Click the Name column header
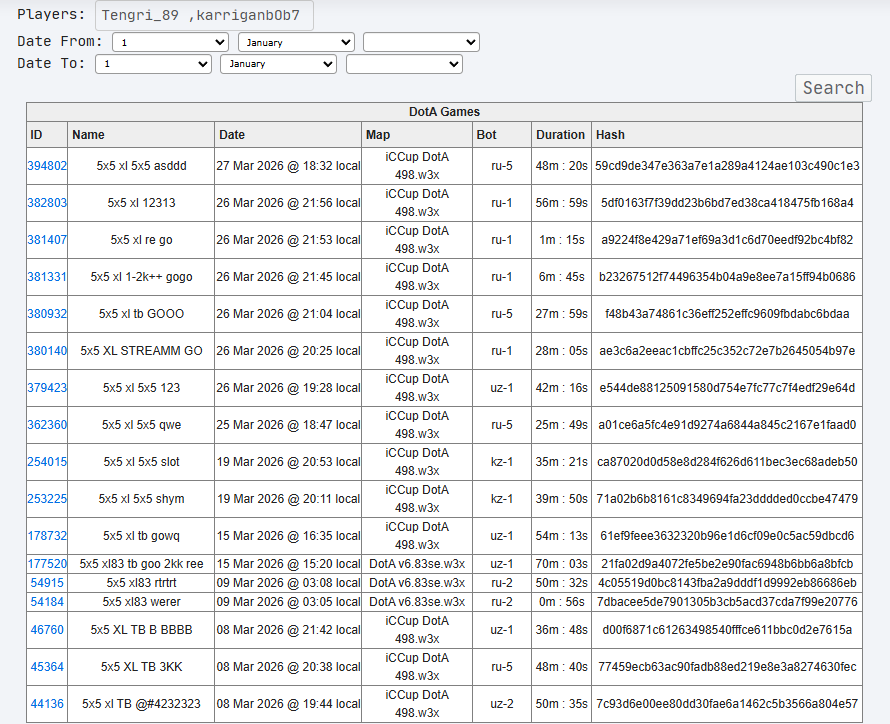Screen dimensions: 890x724 coord(141,134)
